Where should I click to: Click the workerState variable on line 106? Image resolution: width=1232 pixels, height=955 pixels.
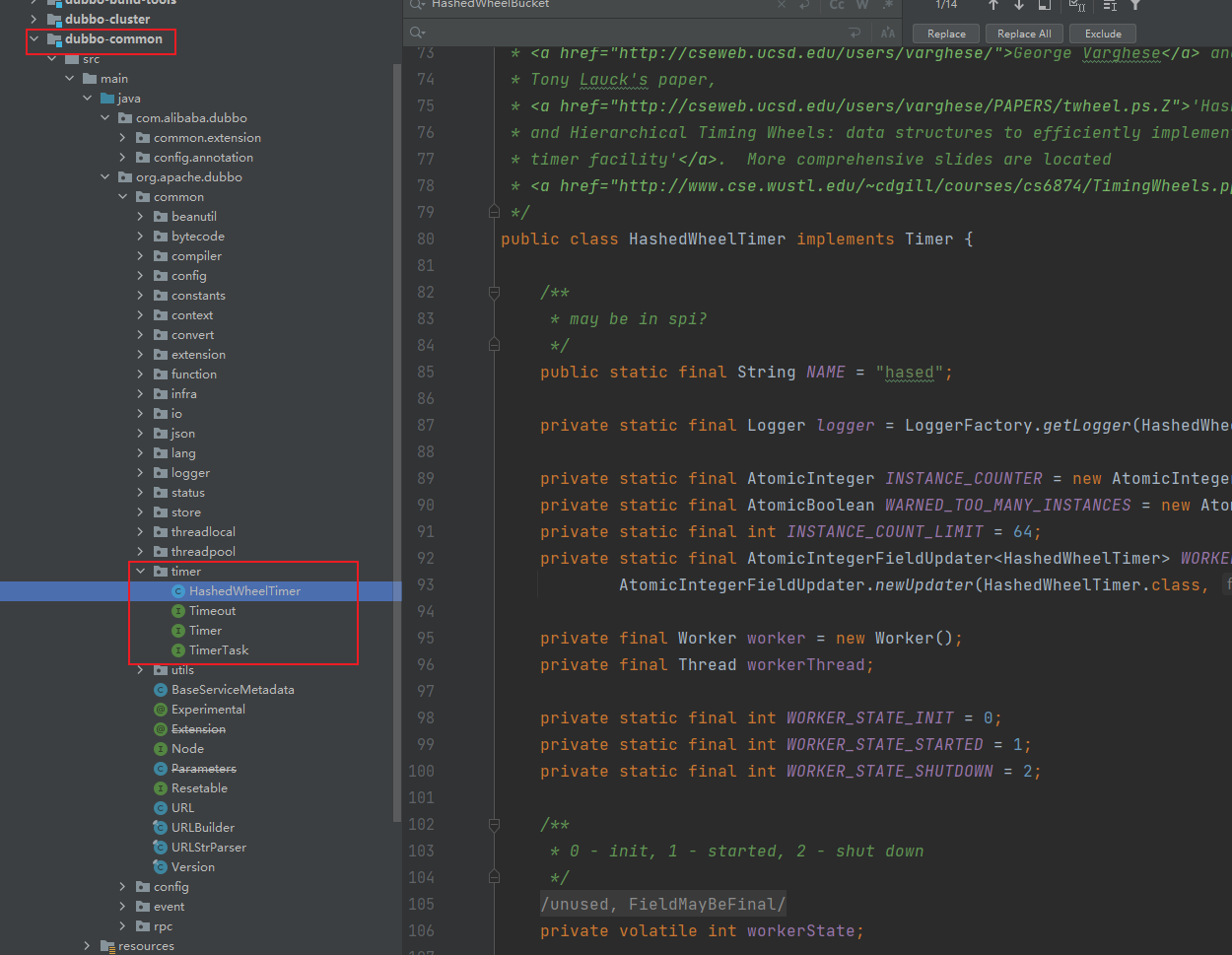coord(800,930)
